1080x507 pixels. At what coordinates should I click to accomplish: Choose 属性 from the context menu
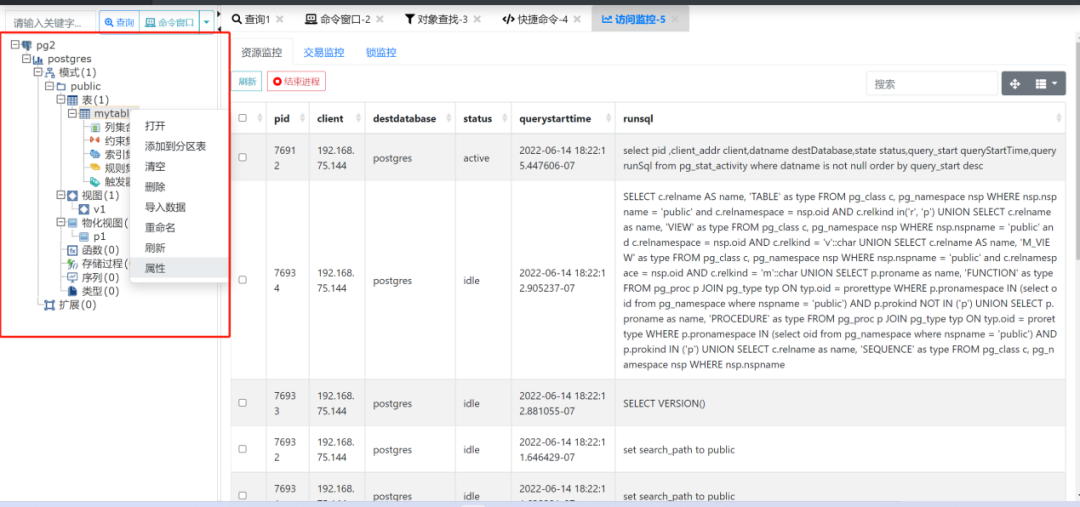[x=179, y=268]
